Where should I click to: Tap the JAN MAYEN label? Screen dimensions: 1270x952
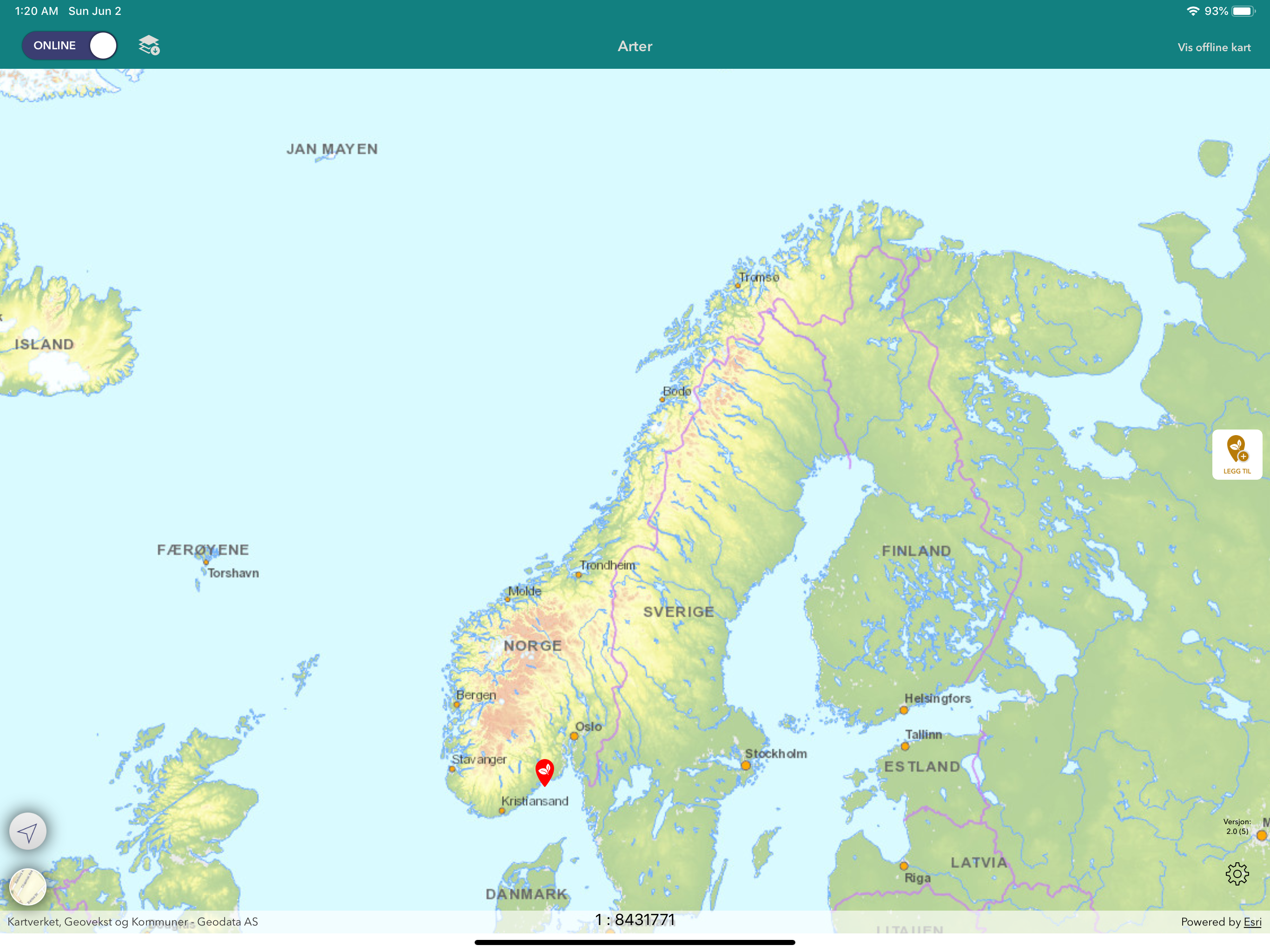coord(332,149)
